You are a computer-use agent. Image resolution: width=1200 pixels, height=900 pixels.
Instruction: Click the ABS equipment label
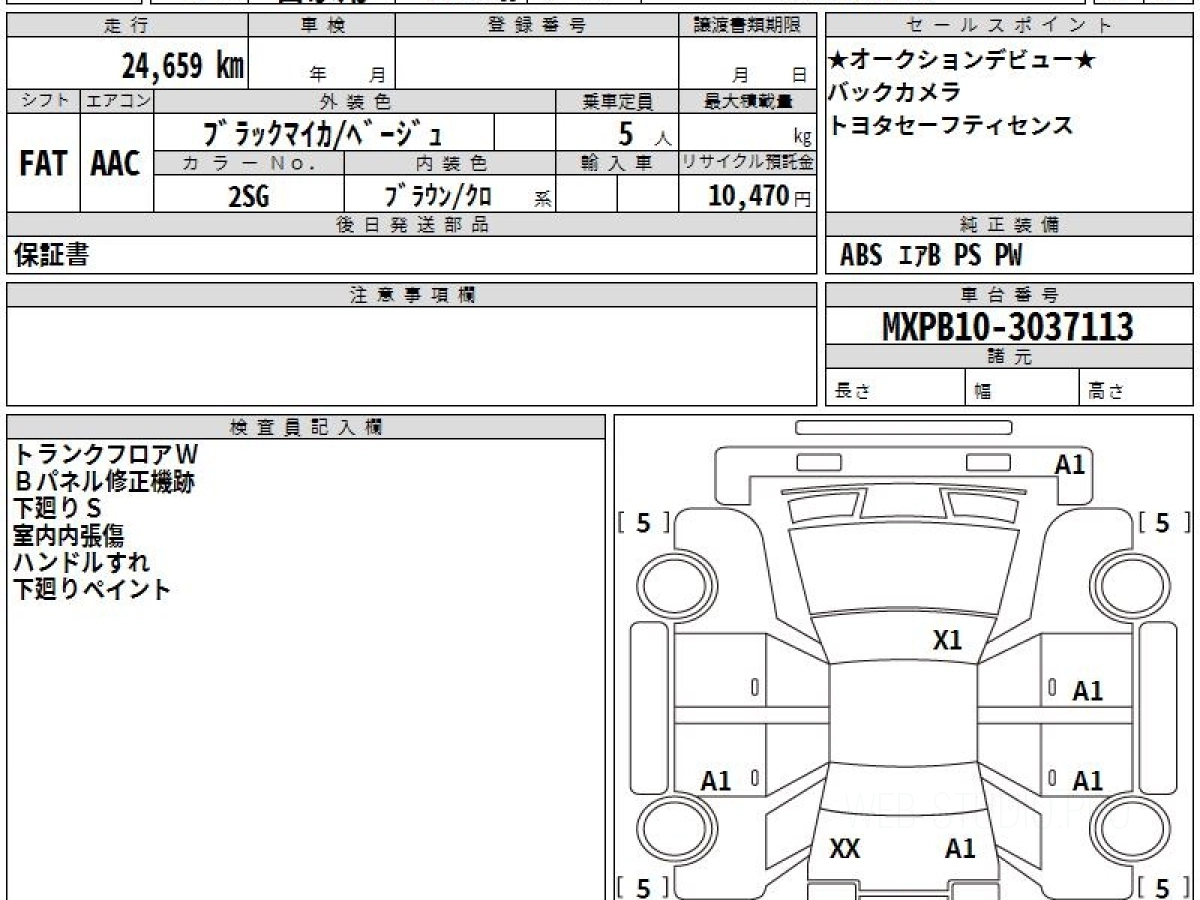(861, 256)
